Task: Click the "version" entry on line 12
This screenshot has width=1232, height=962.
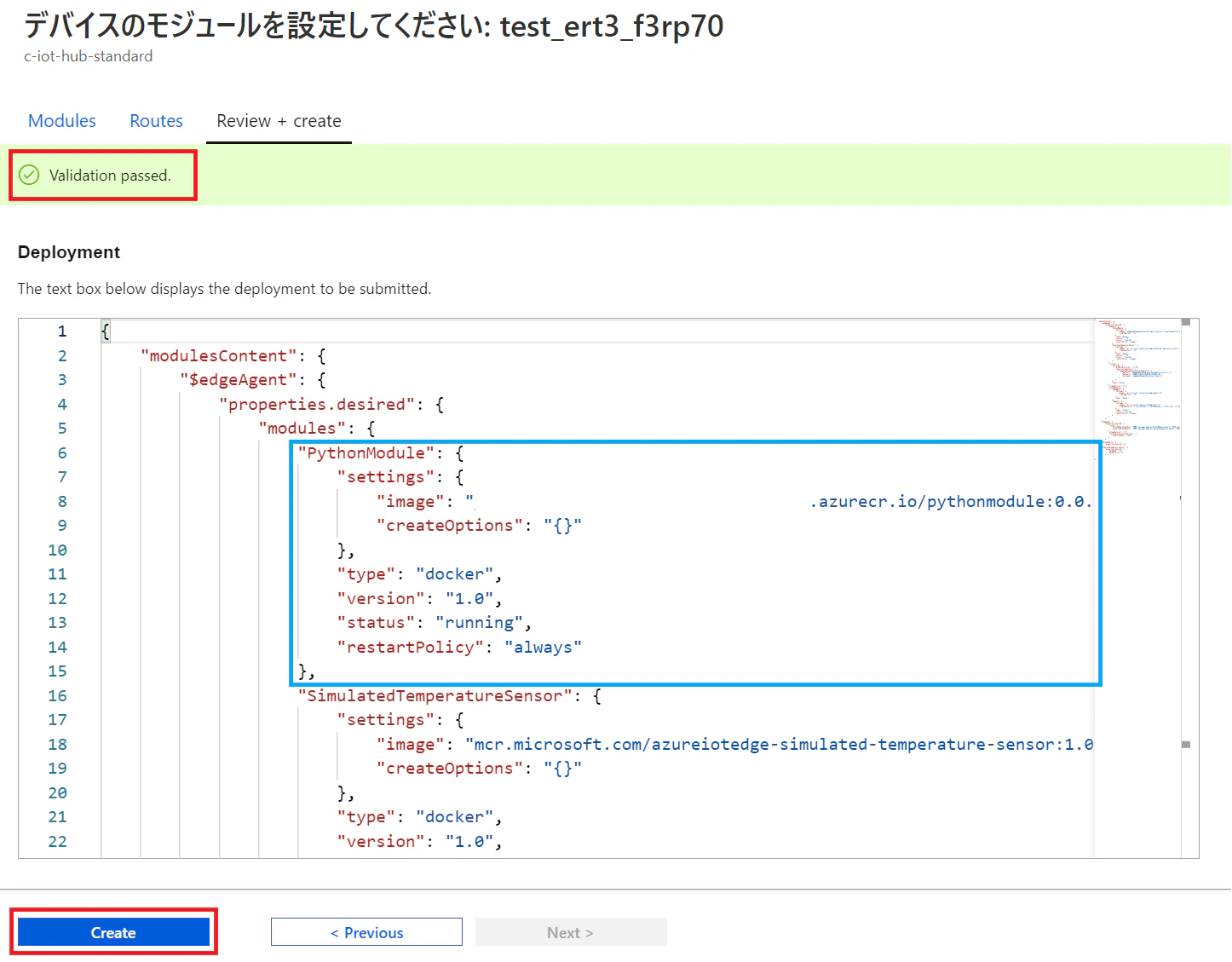Action: [x=419, y=598]
